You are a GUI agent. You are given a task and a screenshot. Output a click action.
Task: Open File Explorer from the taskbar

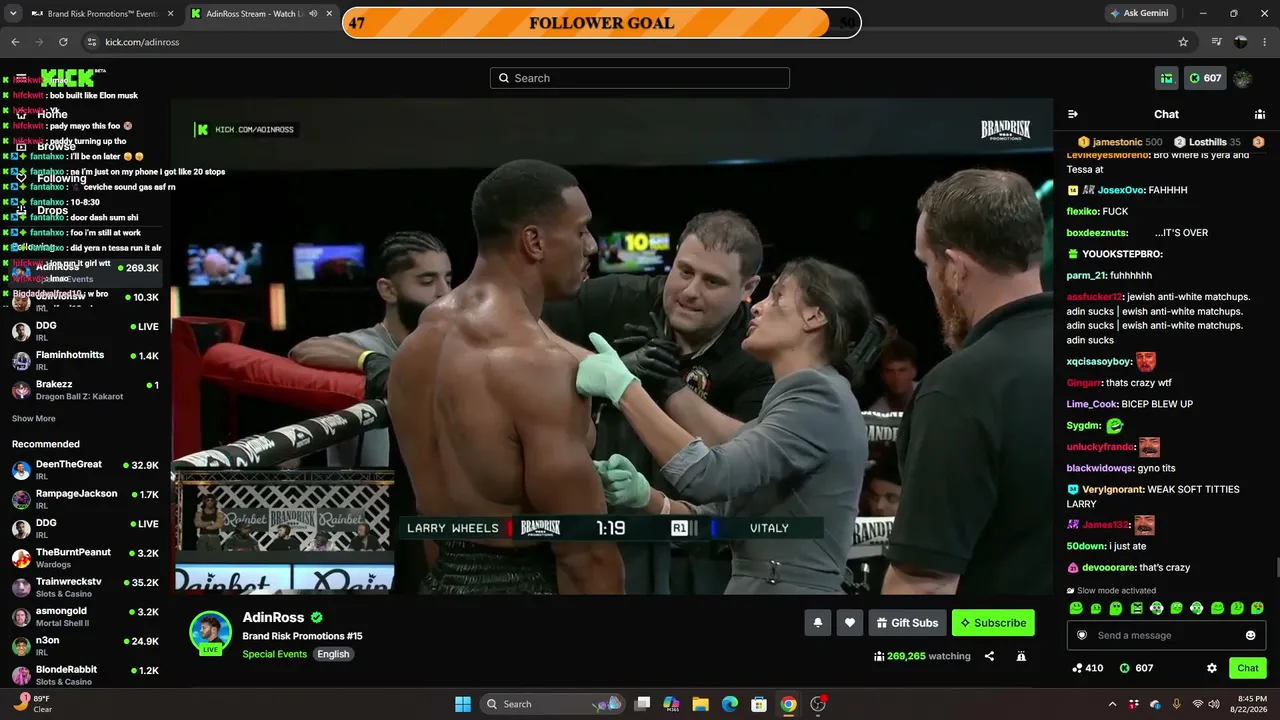coord(700,704)
